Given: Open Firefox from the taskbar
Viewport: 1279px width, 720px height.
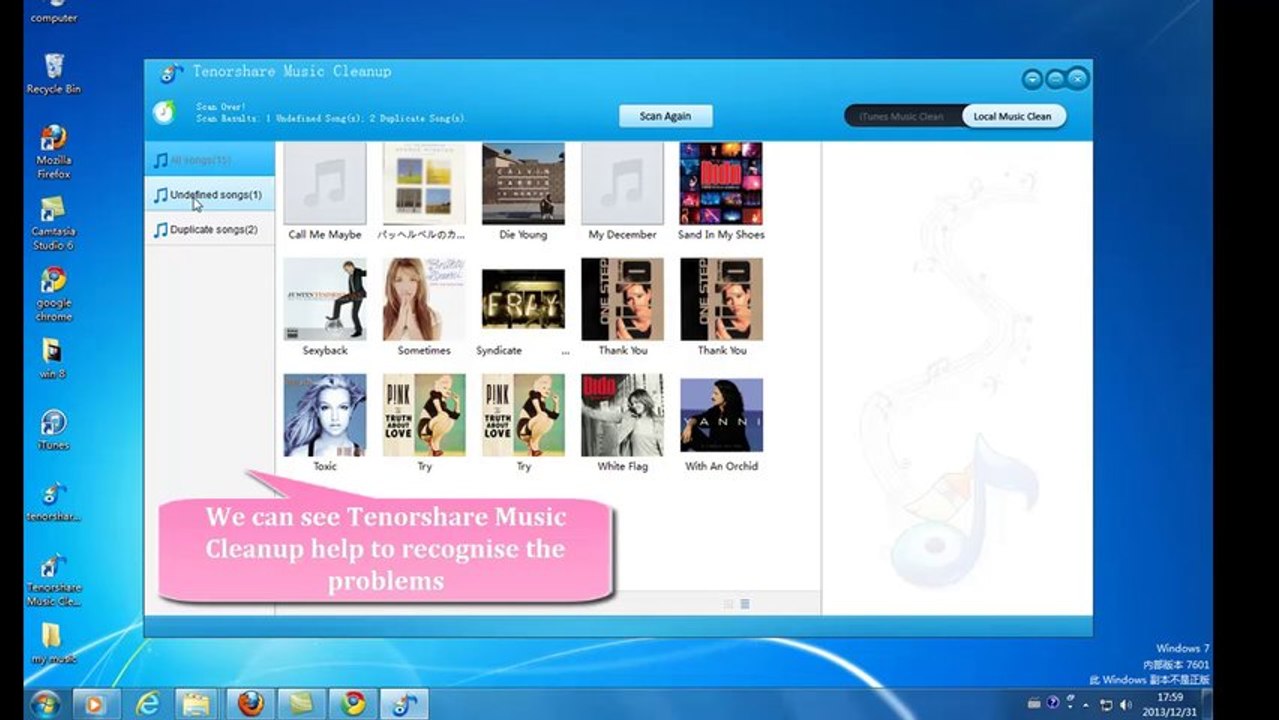Looking at the screenshot, I should [250, 704].
